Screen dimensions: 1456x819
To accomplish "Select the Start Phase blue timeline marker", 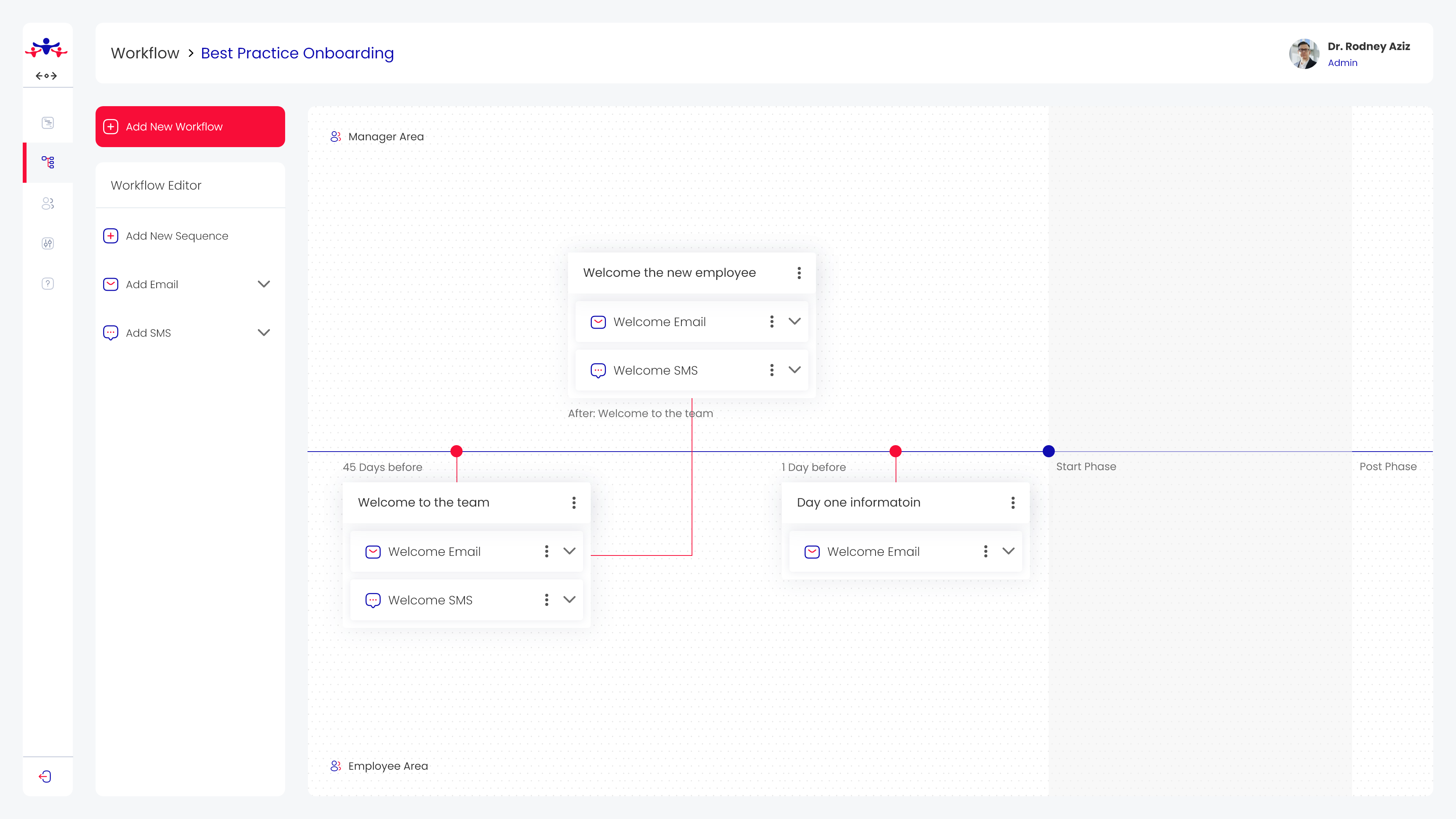I will (1048, 451).
